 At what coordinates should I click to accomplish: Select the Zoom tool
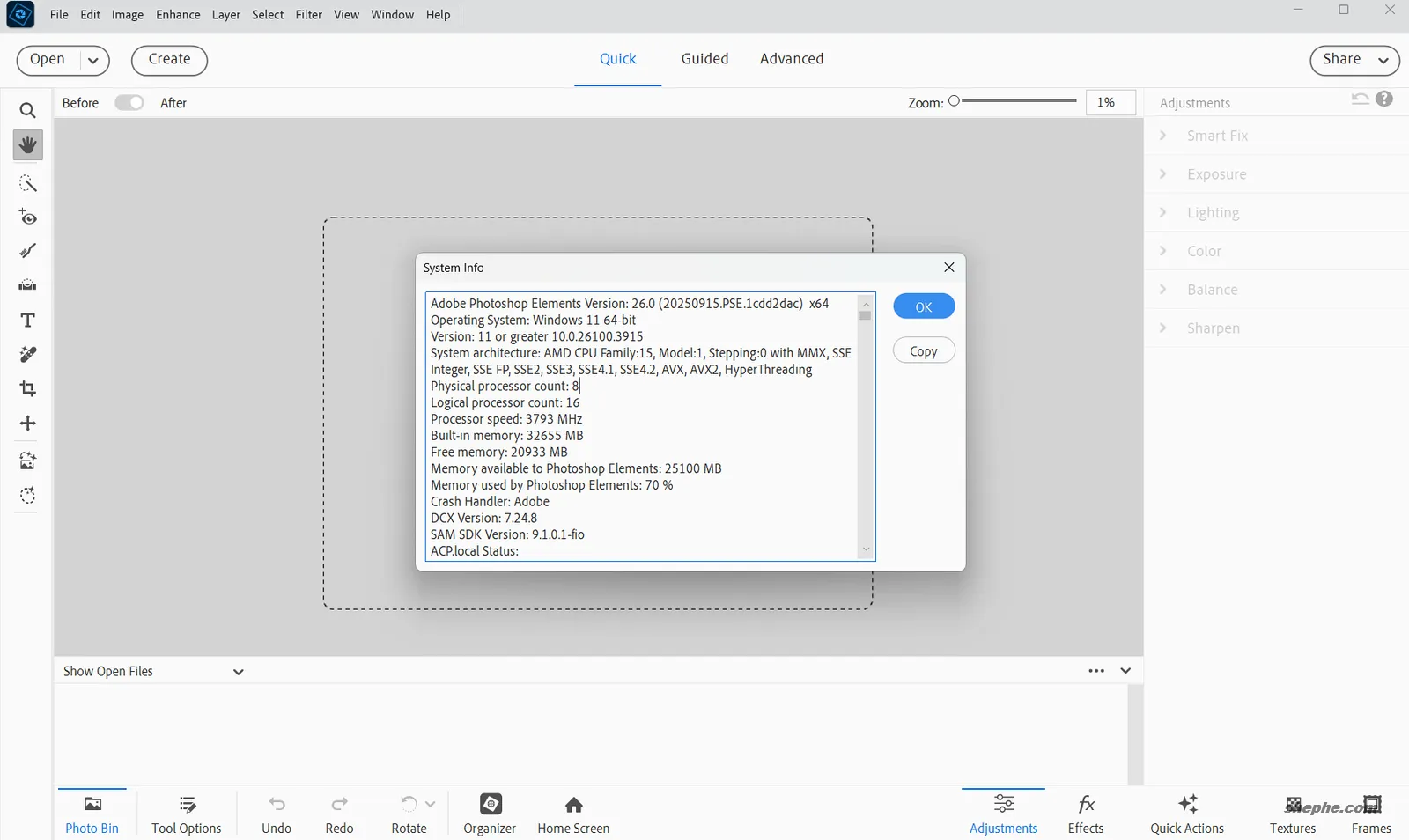coord(27,109)
